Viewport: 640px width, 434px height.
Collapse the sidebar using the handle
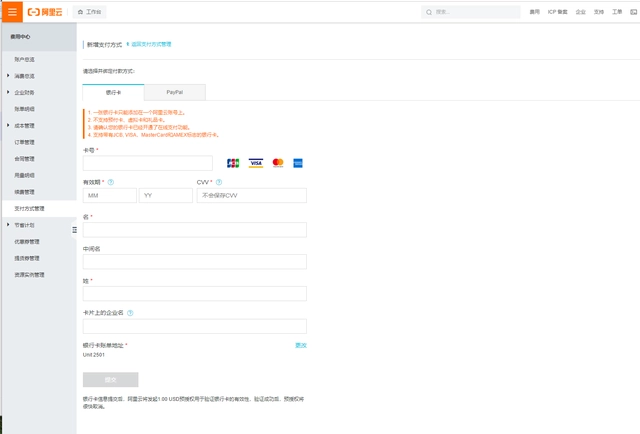pos(74,229)
